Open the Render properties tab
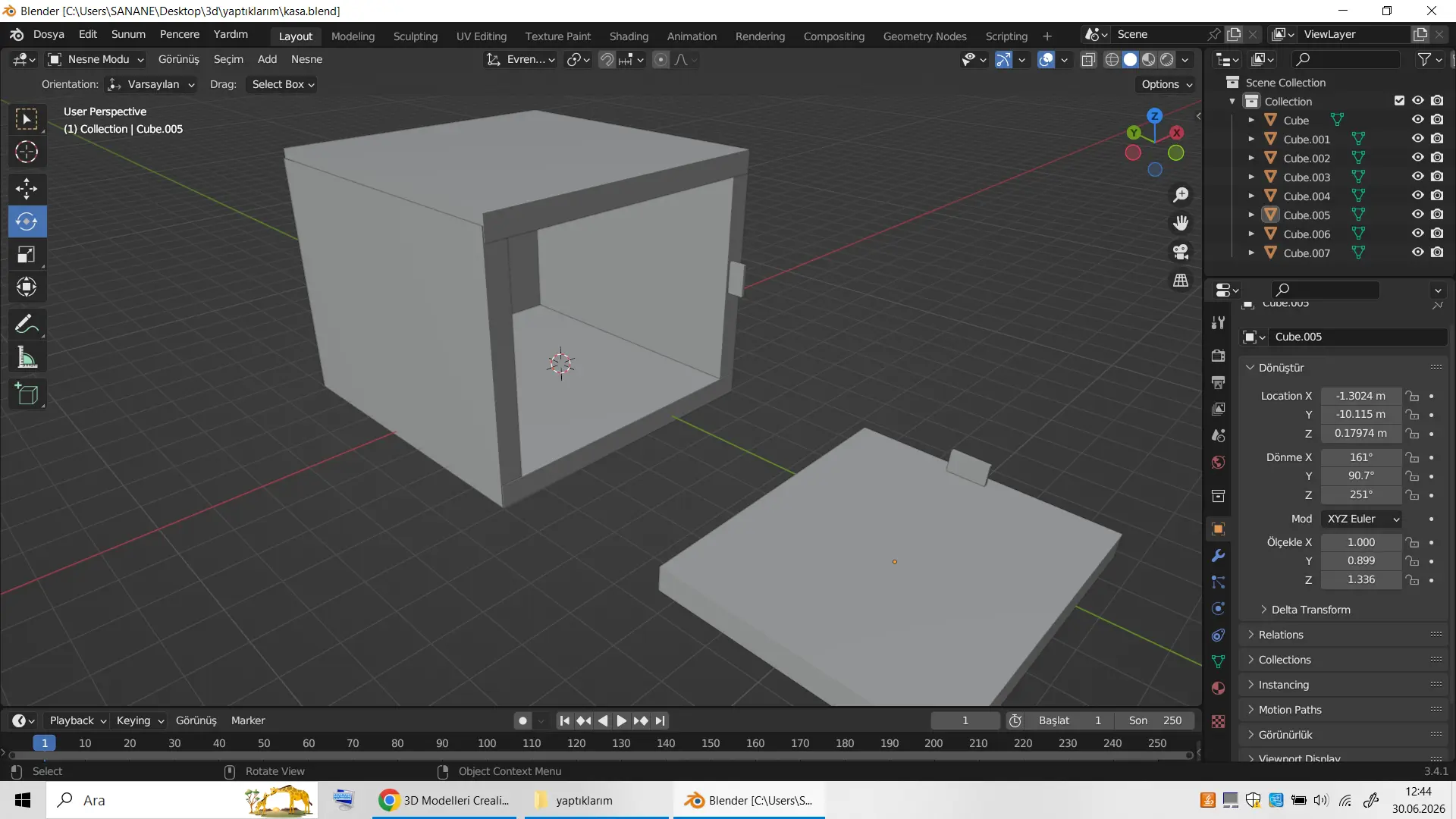Image resolution: width=1456 pixels, height=819 pixels. 1218,356
